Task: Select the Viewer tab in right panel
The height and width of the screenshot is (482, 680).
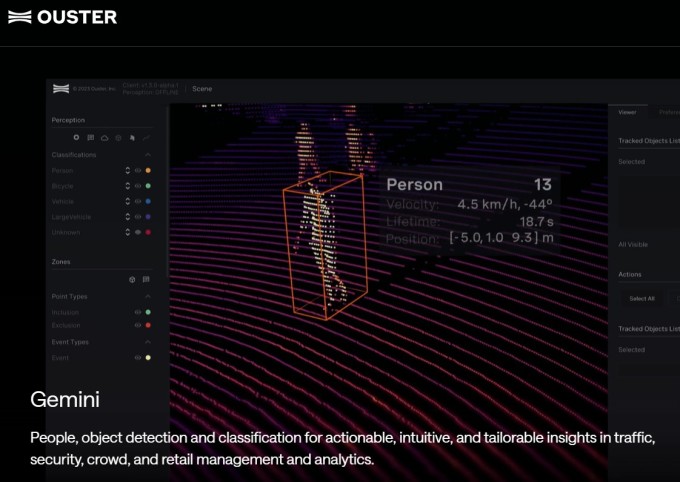Action: [627, 112]
